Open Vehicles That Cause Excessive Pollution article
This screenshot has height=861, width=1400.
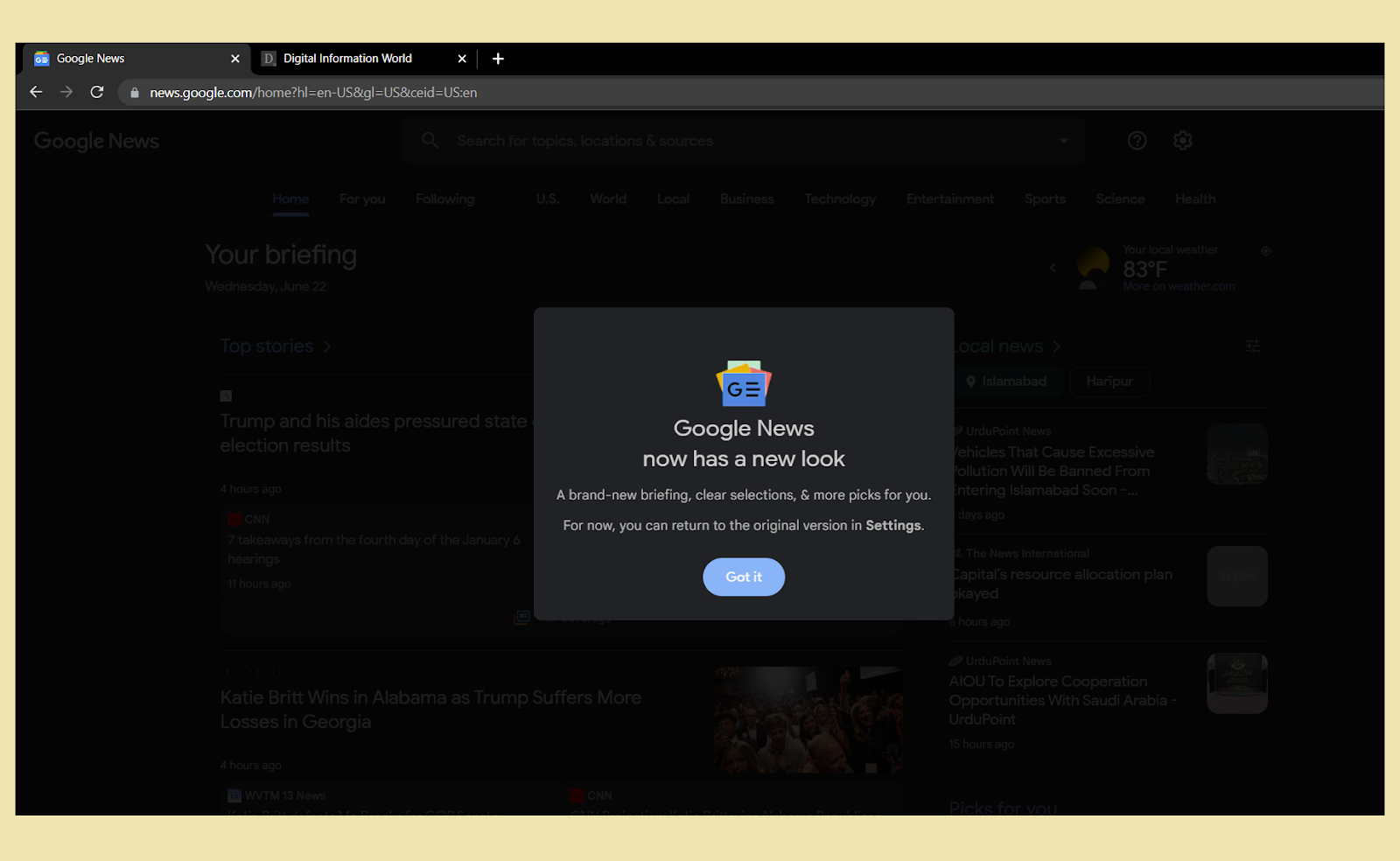click(x=1053, y=471)
